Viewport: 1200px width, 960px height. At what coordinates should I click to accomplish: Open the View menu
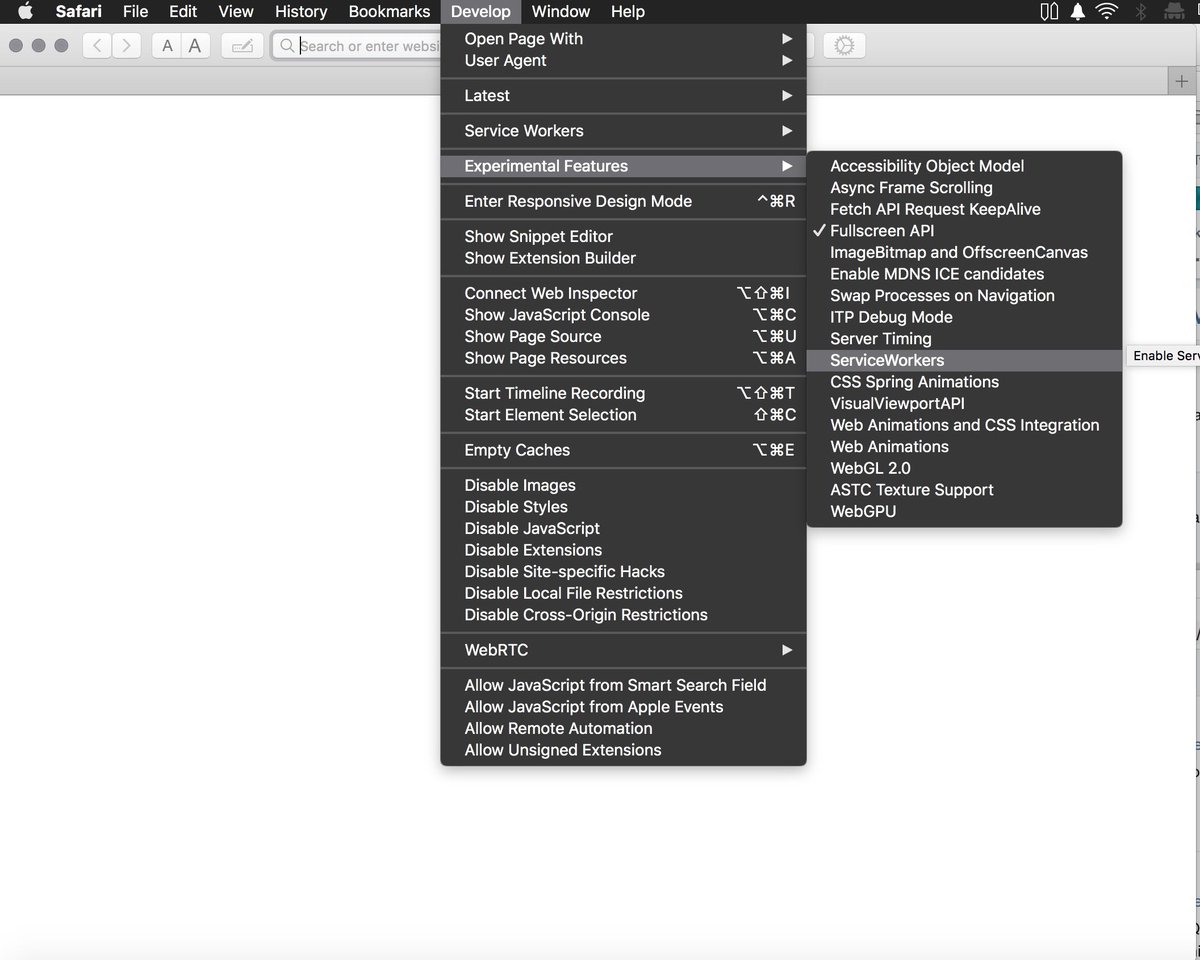coord(236,11)
